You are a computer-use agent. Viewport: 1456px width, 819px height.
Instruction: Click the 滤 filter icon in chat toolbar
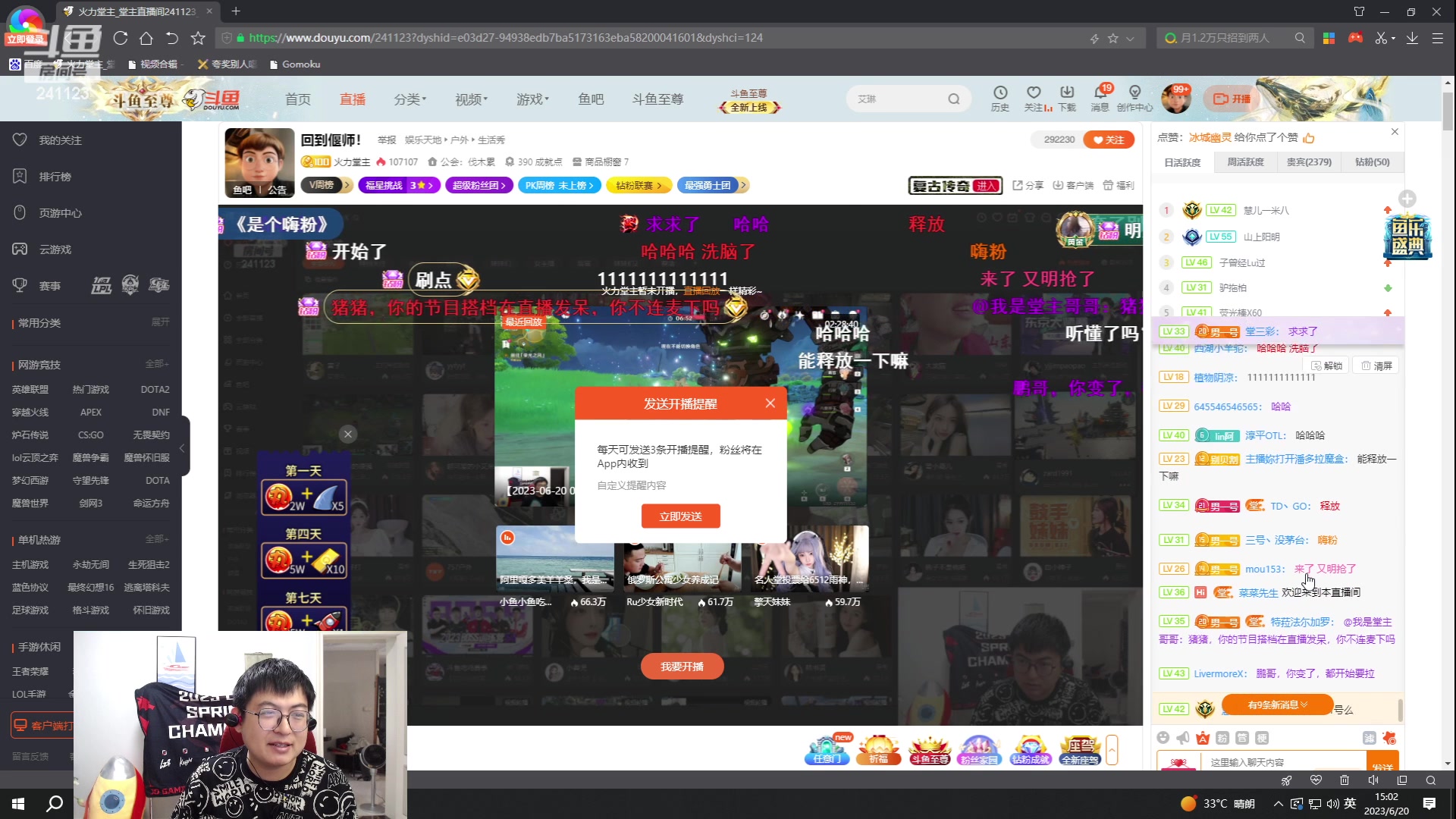tap(1369, 738)
